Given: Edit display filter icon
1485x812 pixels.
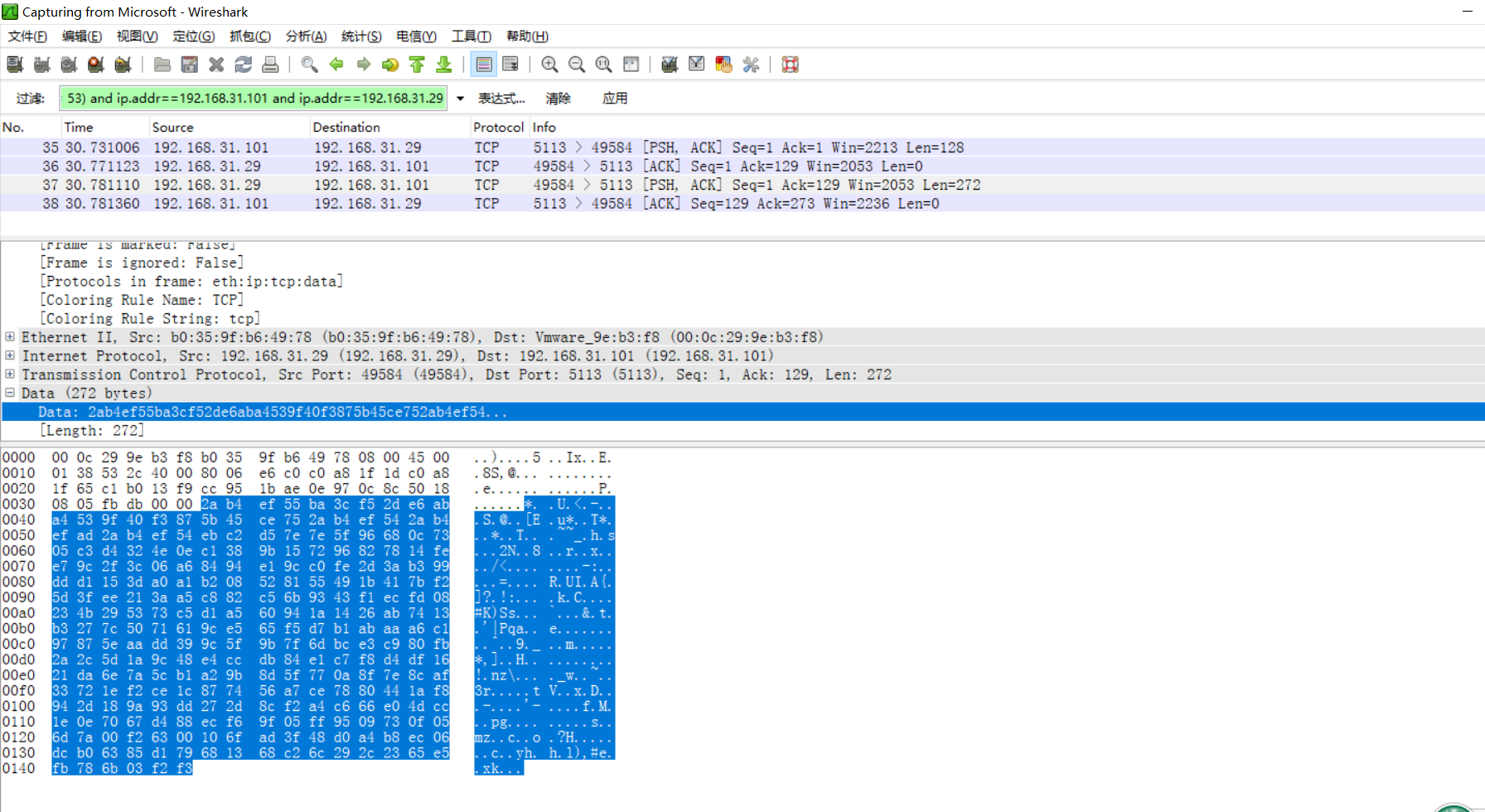Looking at the screenshot, I should point(697,65).
